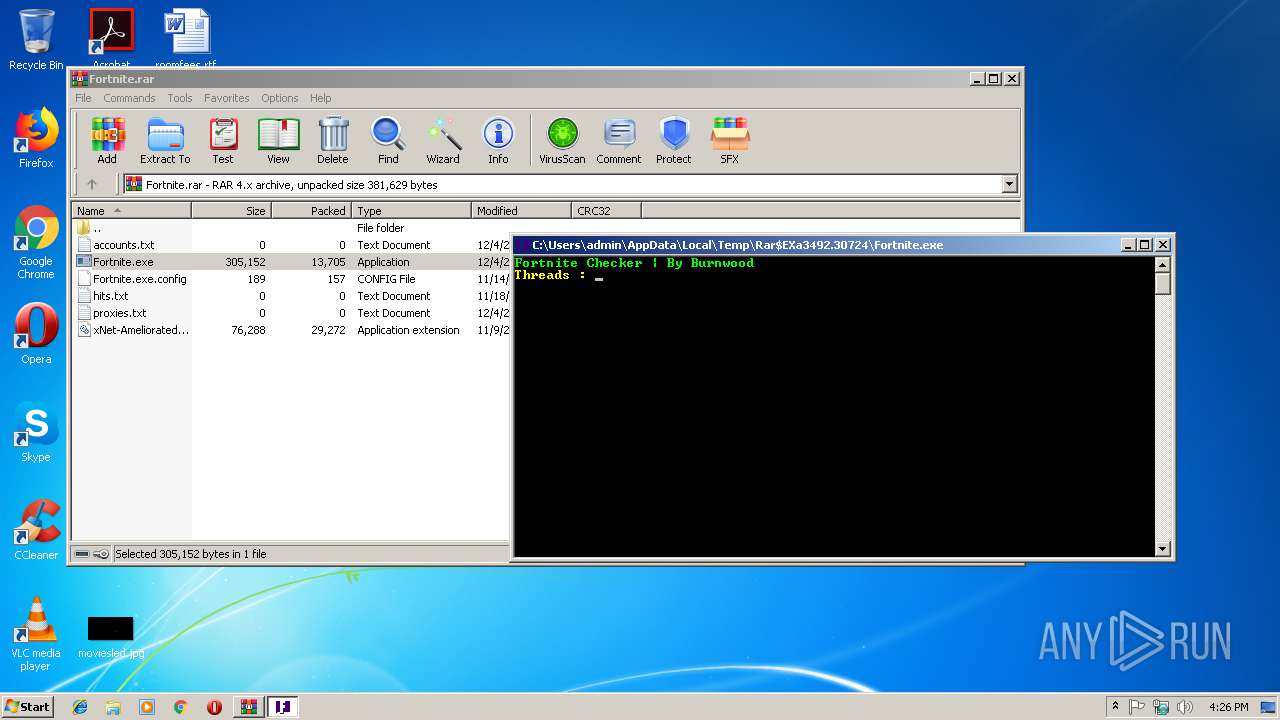This screenshot has width=1280, height=720.
Task: Run VirusScan on the archive
Action: pos(562,141)
